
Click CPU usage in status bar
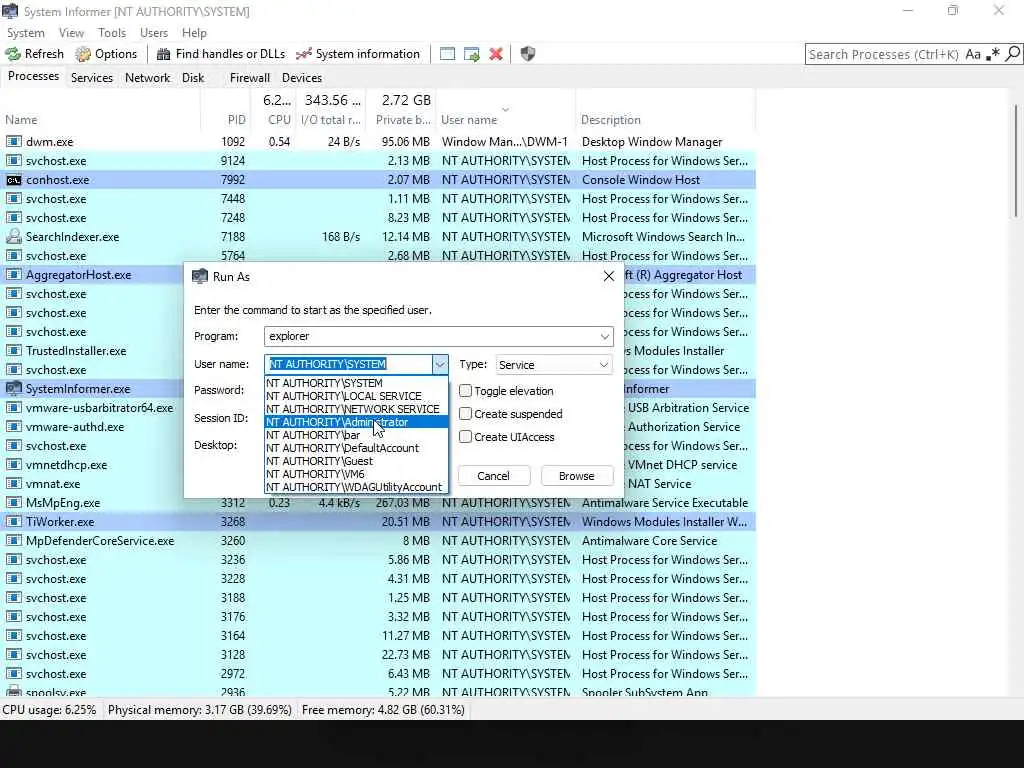point(49,710)
